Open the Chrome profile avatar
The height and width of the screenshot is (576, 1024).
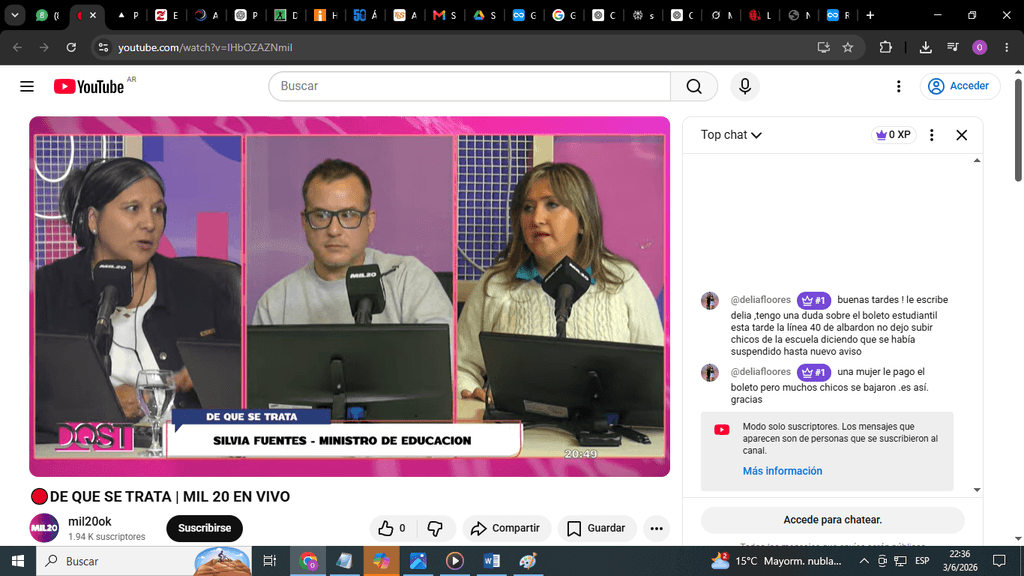pyautogui.click(x=979, y=47)
